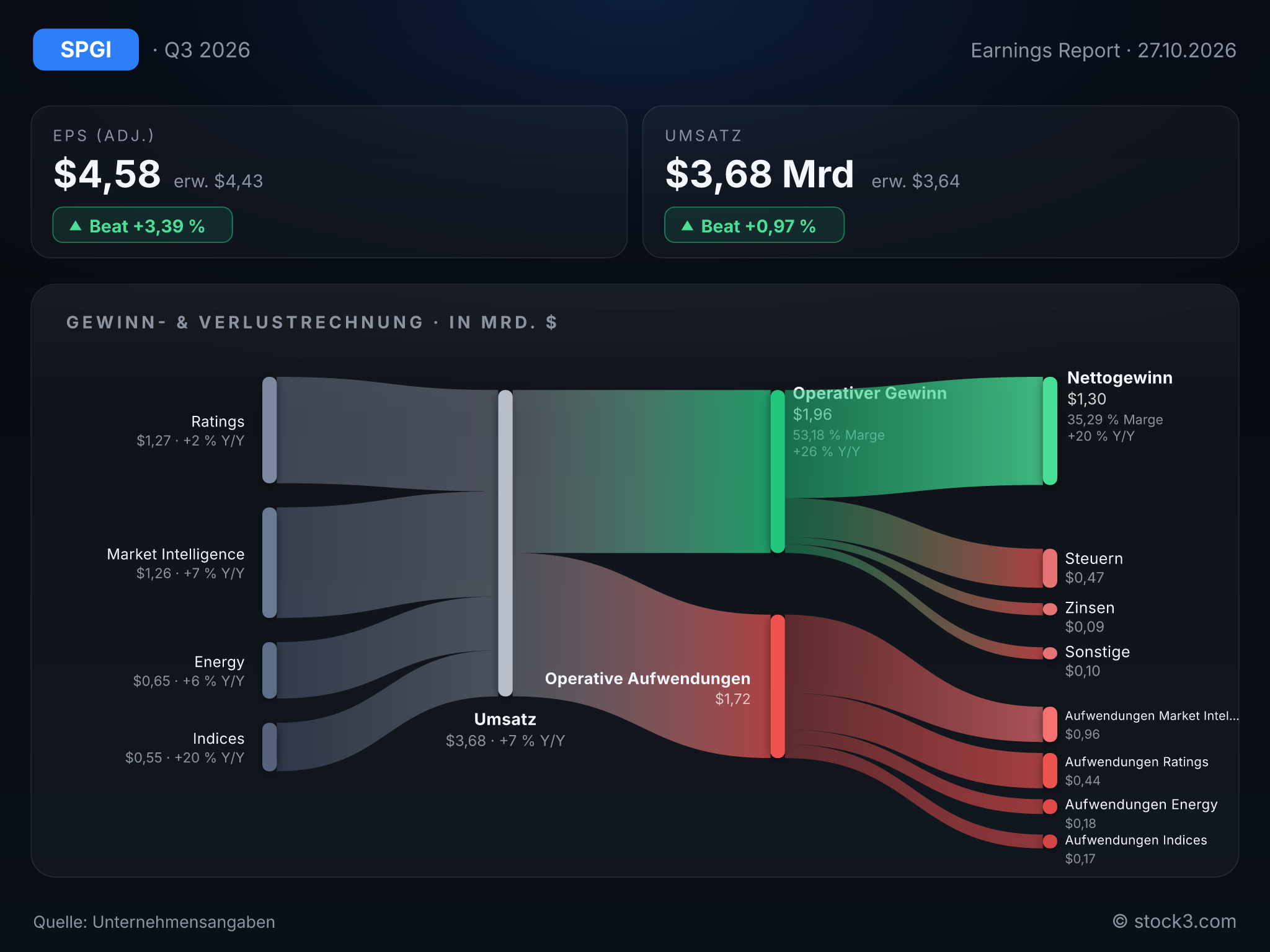This screenshot has height=952, width=1270.
Task: Click the SPGI ticker badge
Action: point(86,50)
